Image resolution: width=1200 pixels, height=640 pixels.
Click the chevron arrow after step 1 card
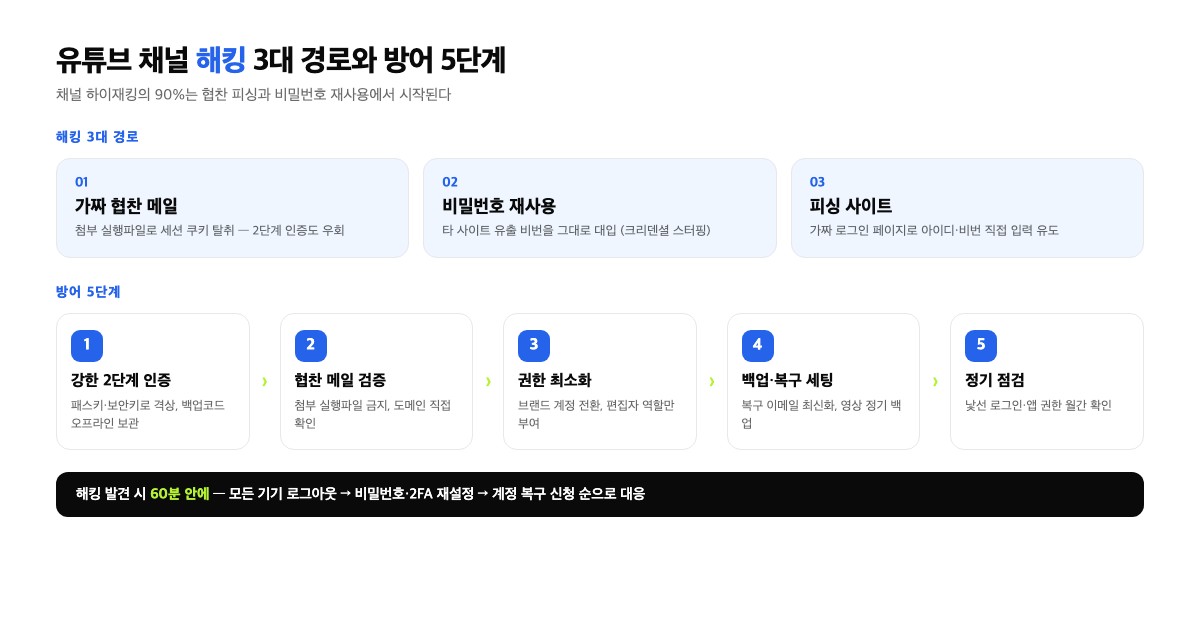(x=265, y=381)
